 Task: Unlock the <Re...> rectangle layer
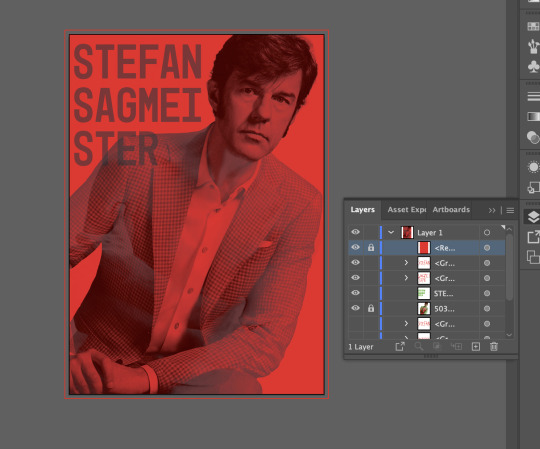click(371, 248)
